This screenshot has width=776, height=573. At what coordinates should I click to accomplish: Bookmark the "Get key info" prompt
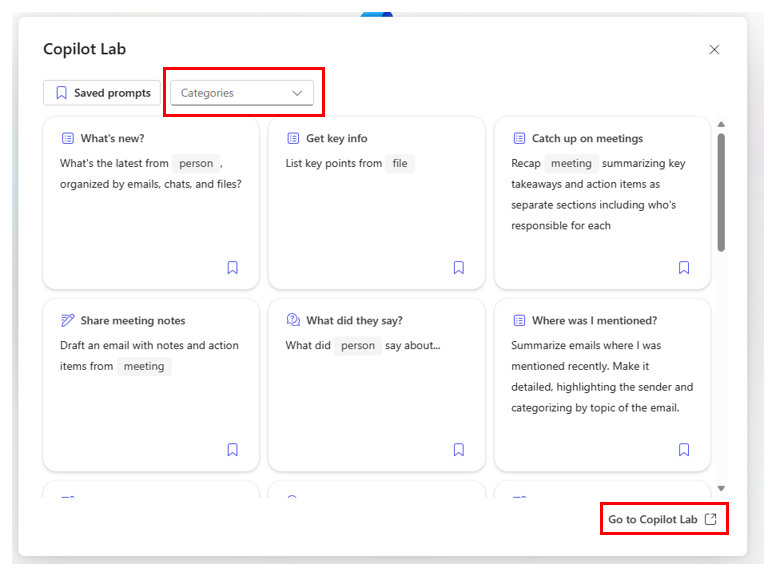tap(459, 268)
